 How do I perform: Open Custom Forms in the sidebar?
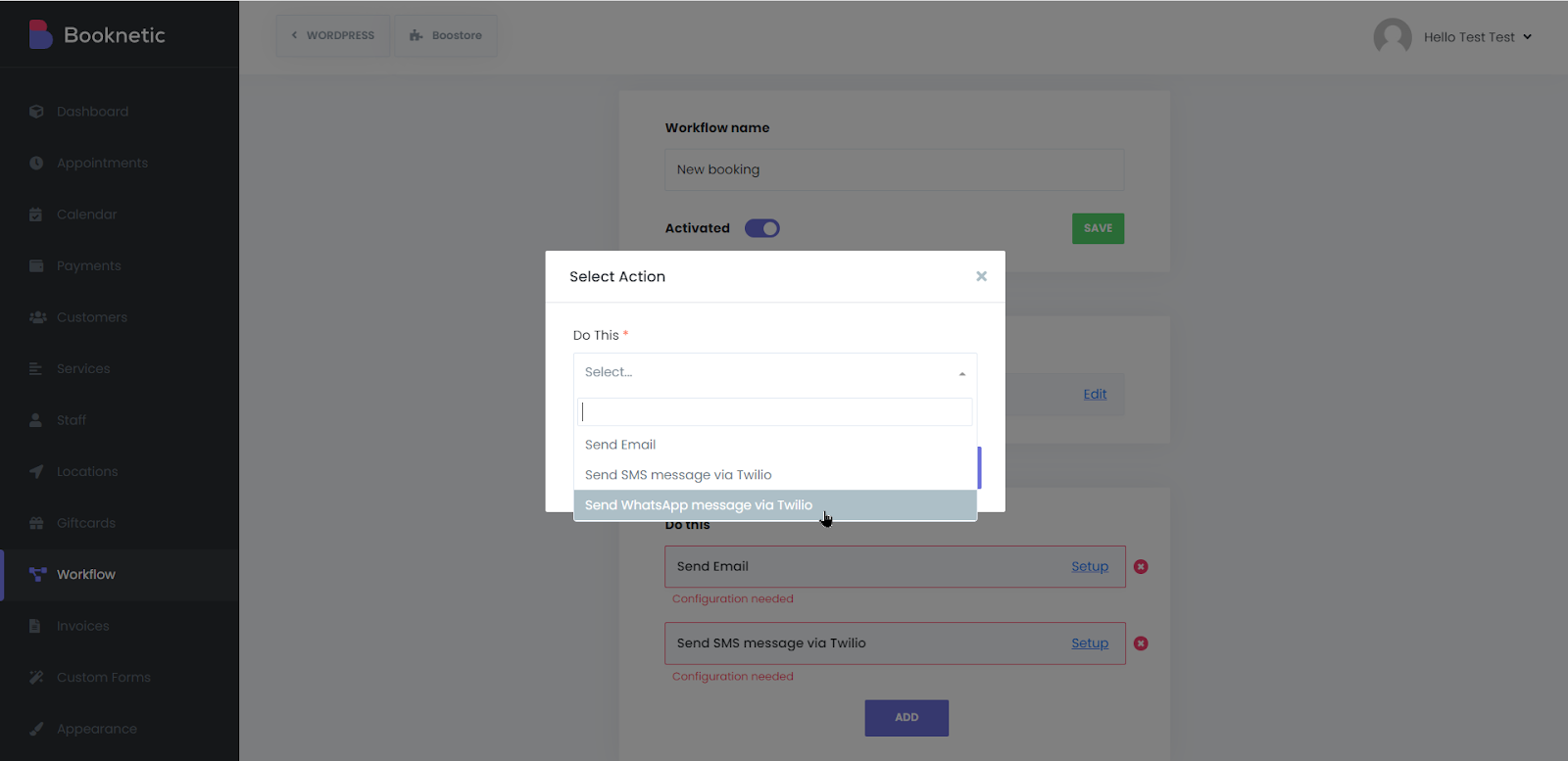click(x=103, y=677)
